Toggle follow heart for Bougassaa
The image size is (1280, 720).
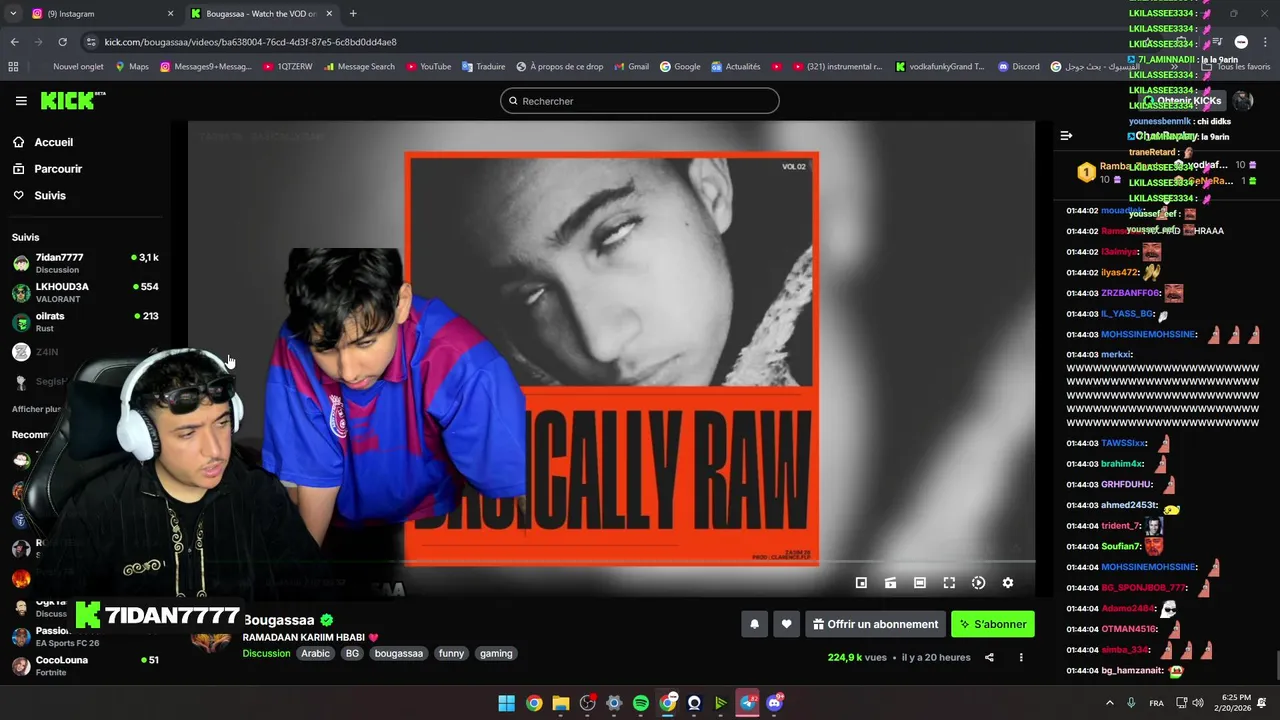point(786,624)
